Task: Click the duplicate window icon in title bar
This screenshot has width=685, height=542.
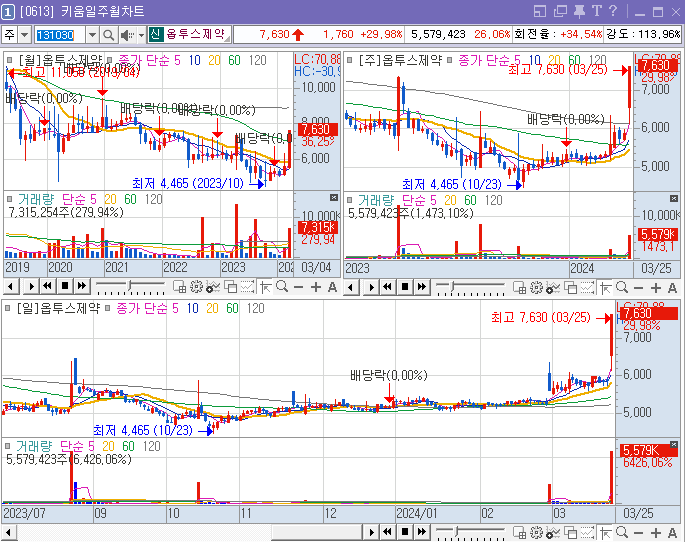Action: click(560, 11)
